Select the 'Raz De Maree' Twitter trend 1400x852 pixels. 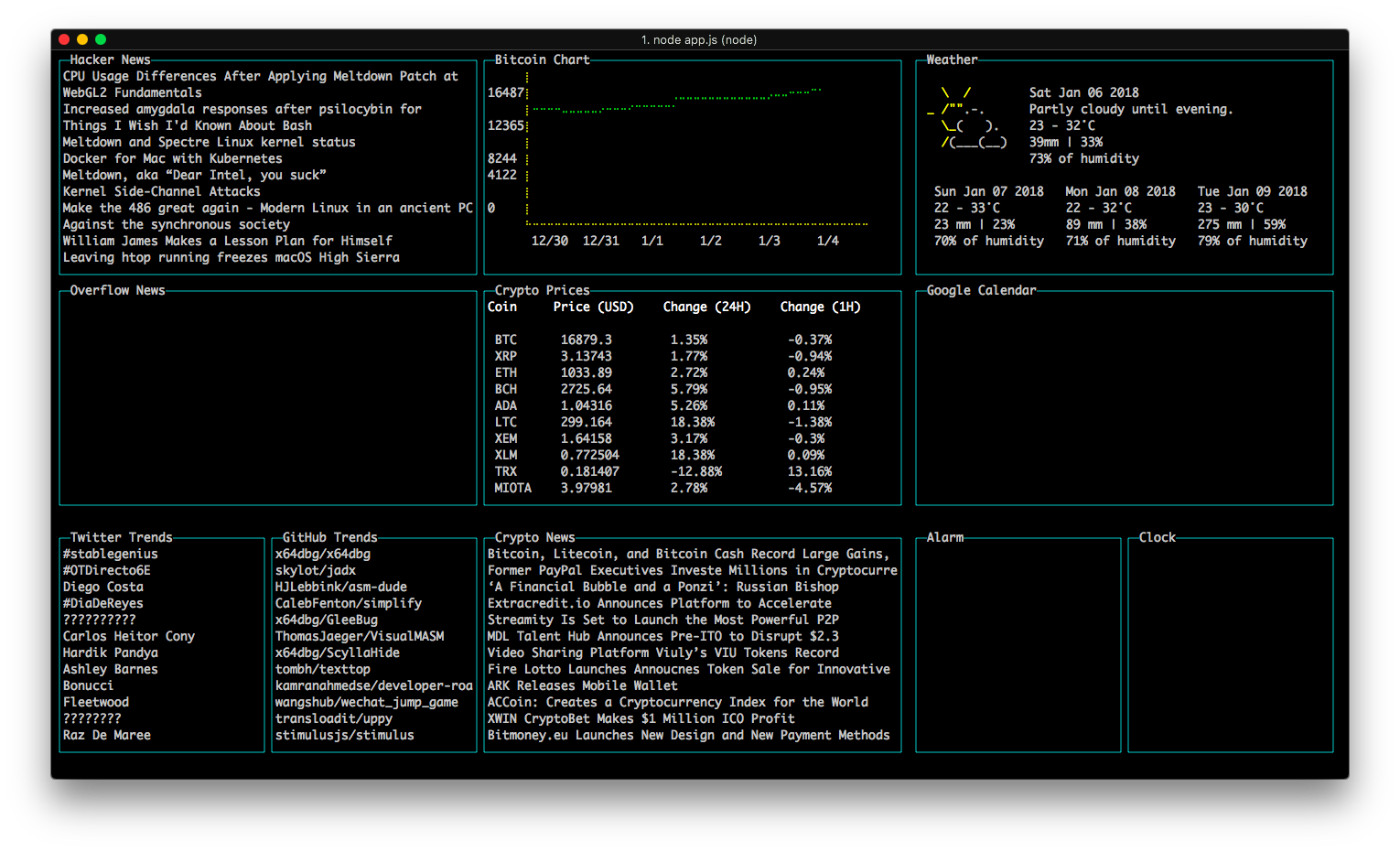pos(106,735)
